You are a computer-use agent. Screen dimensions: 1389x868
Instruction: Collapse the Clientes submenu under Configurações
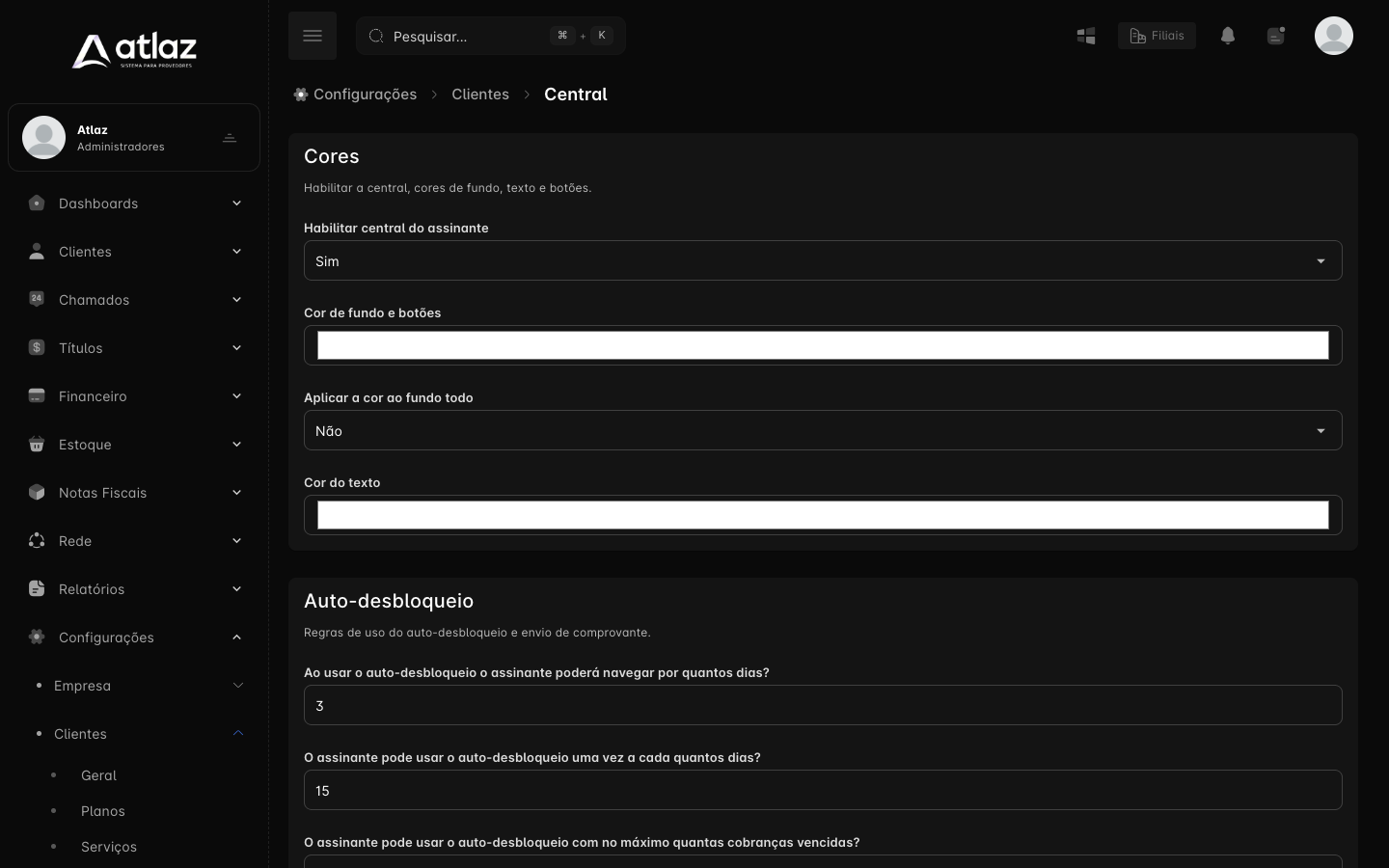coord(238,734)
